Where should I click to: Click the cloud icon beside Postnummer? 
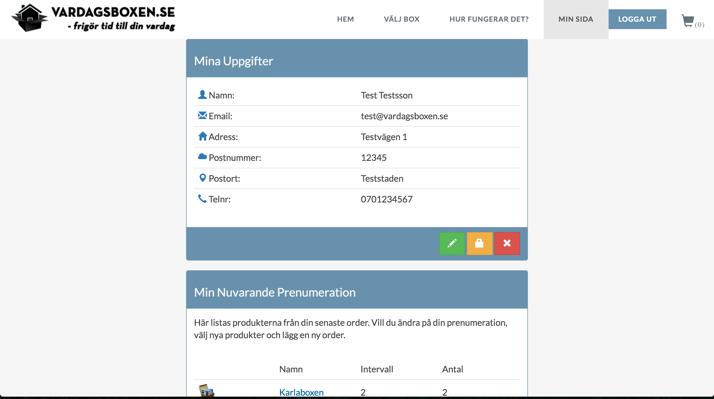pyautogui.click(x=202, y=157)
